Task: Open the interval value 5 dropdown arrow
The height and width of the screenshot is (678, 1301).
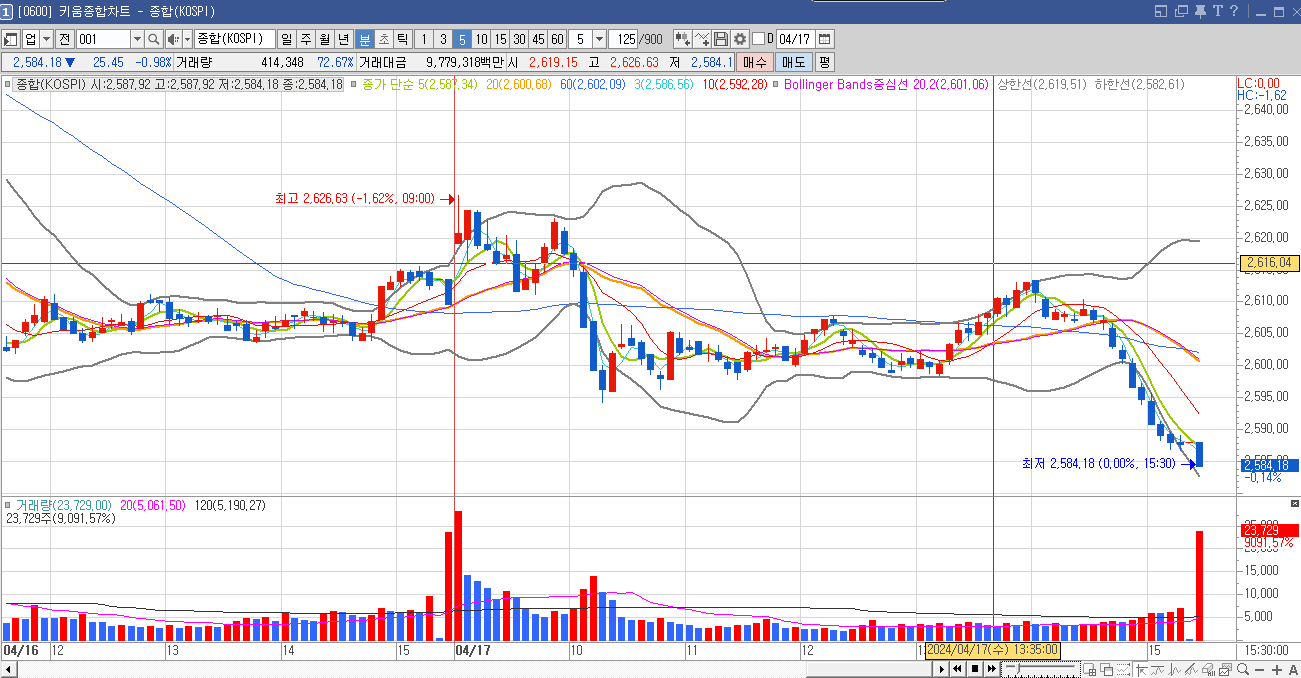Action: pyautogui.click(x=599, y=39)
